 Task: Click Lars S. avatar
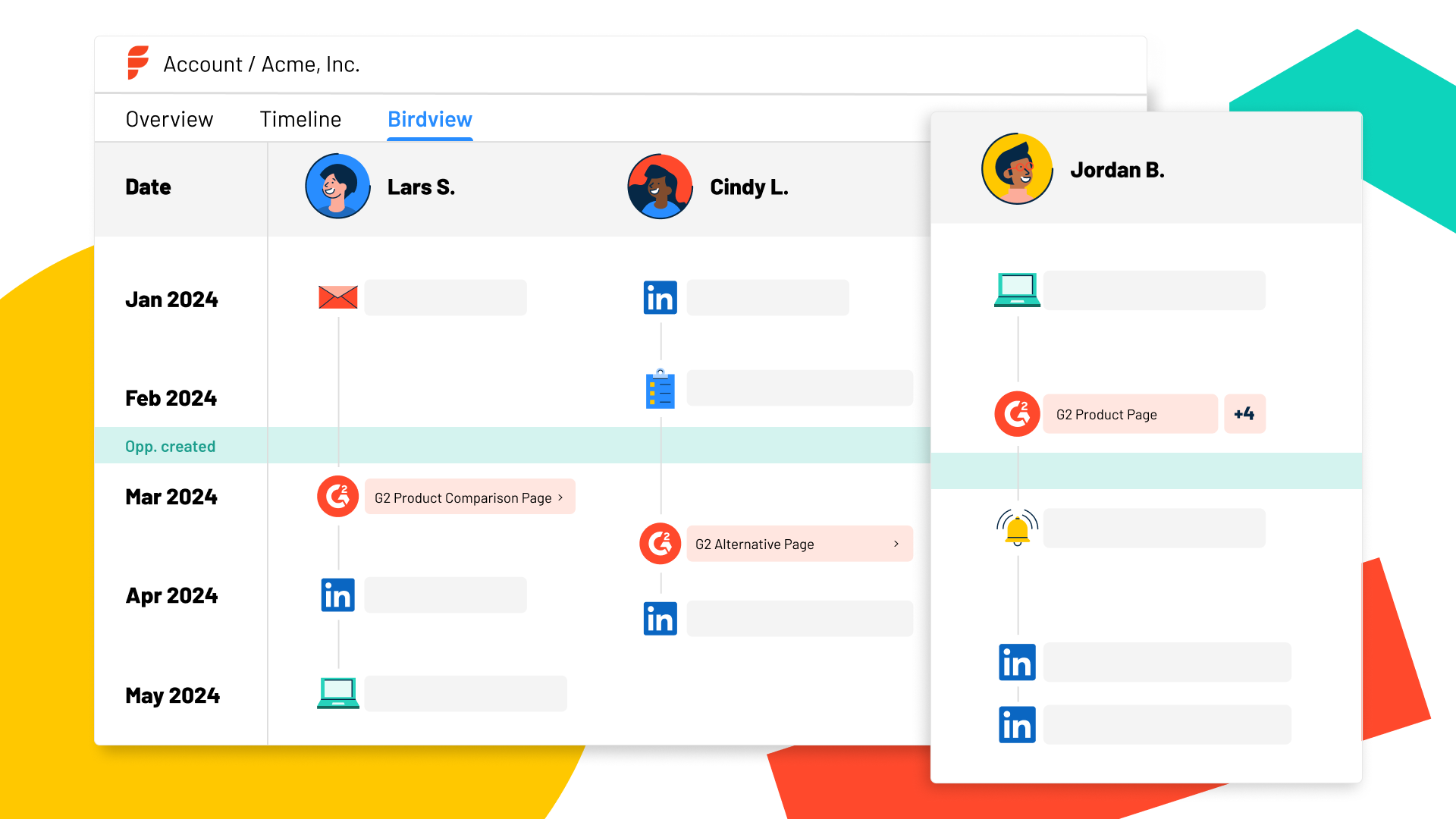(x=337, y=187)
